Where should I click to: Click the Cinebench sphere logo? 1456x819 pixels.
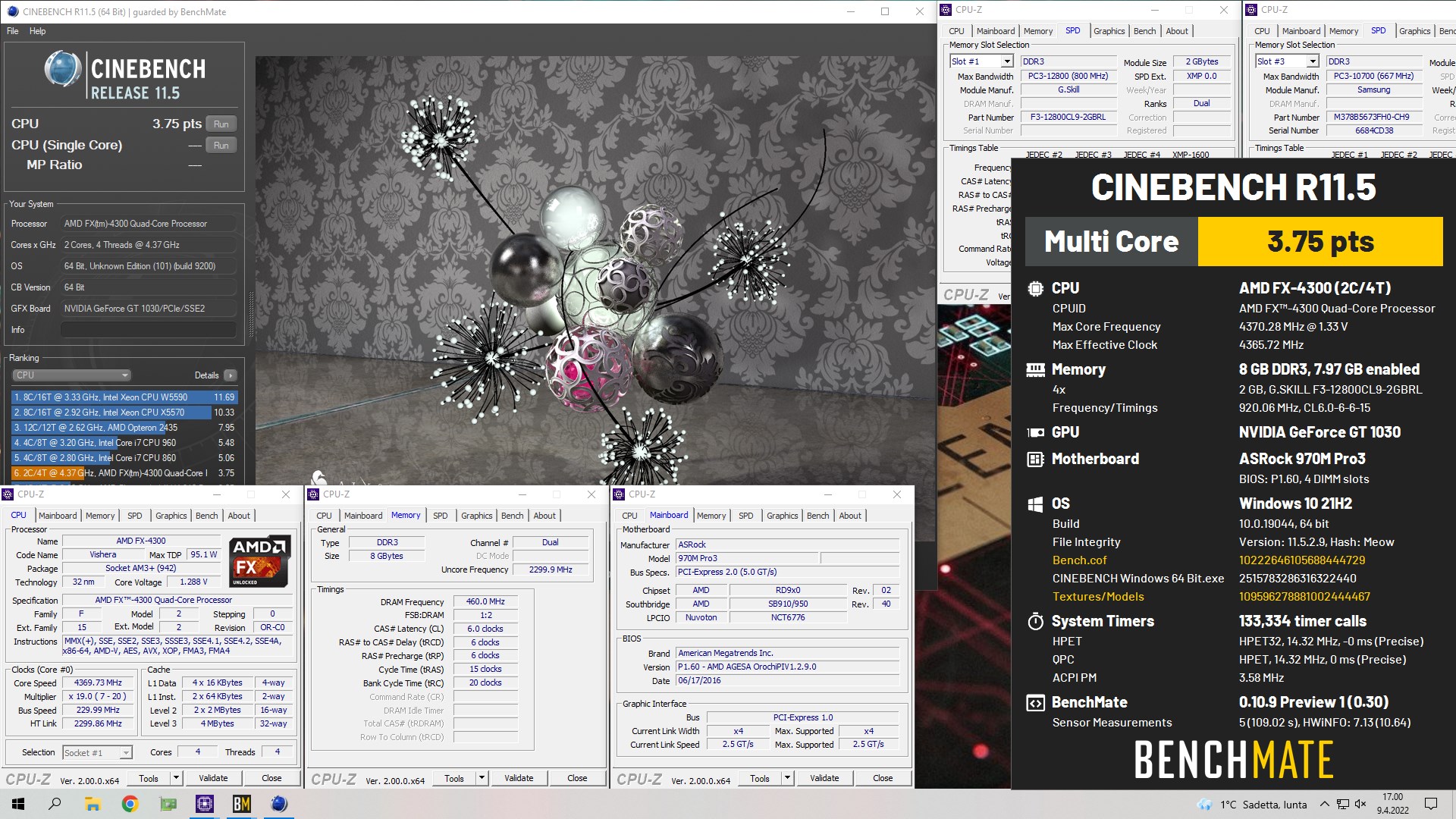62,70
